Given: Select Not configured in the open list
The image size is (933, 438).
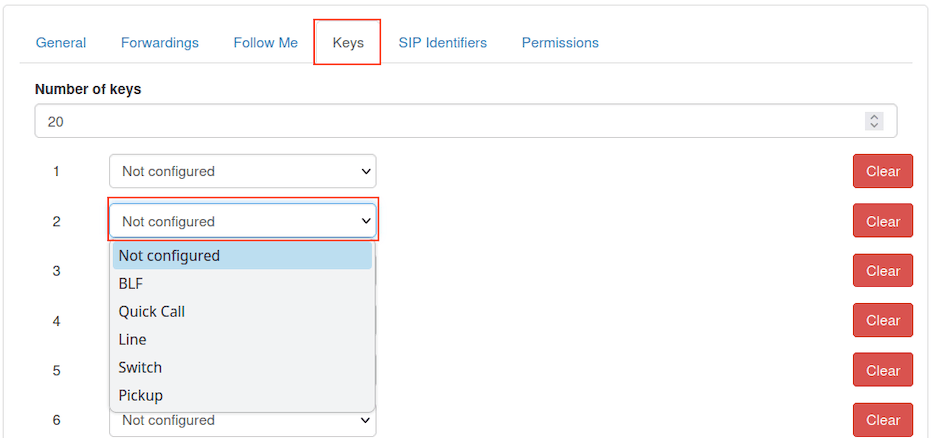Looking at the screenshot, I should [x=169, y=256].
